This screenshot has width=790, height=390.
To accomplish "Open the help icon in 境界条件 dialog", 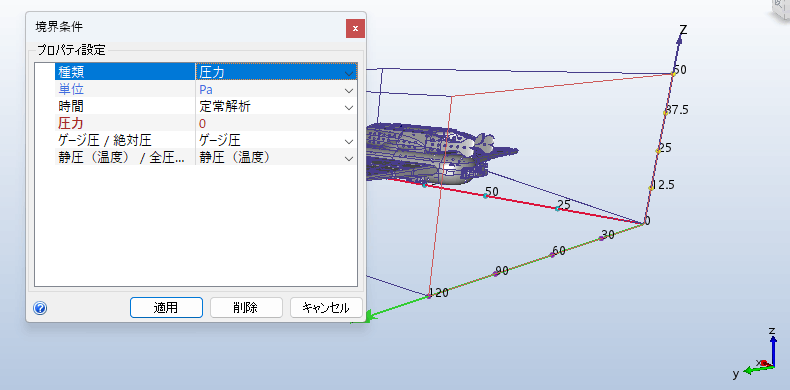I will click(x=40, y=308).
